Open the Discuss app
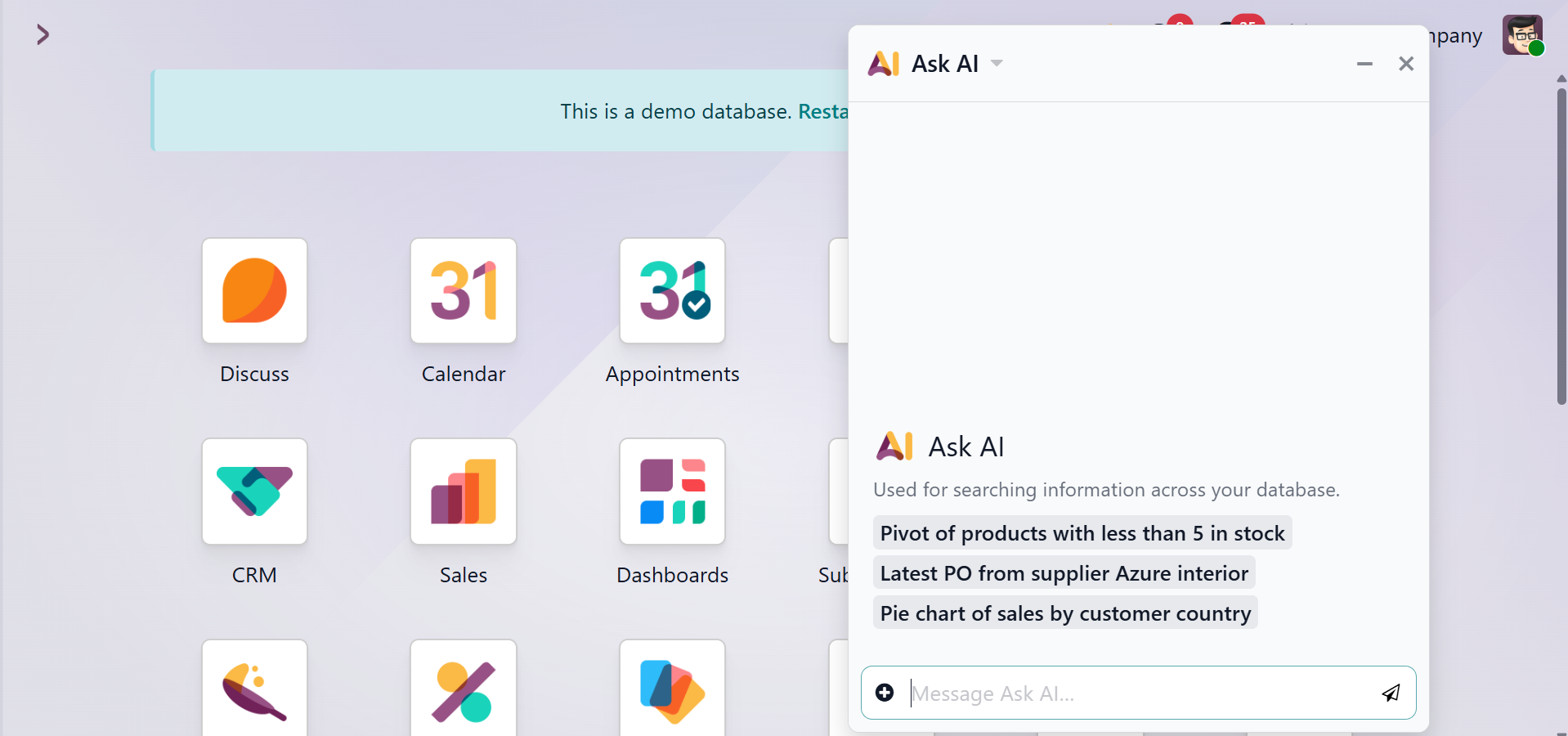1568x736 pixels. pos(254,291)
